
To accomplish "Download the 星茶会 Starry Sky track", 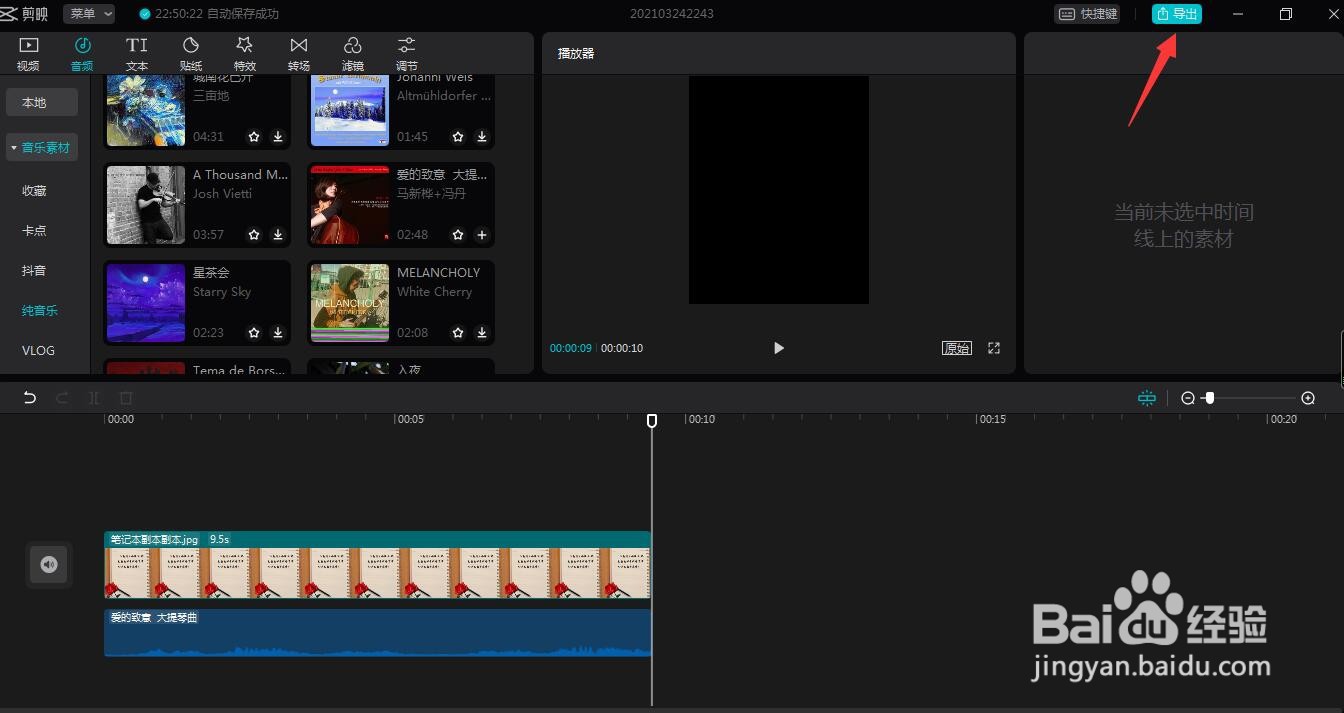I will click(278, 333).
